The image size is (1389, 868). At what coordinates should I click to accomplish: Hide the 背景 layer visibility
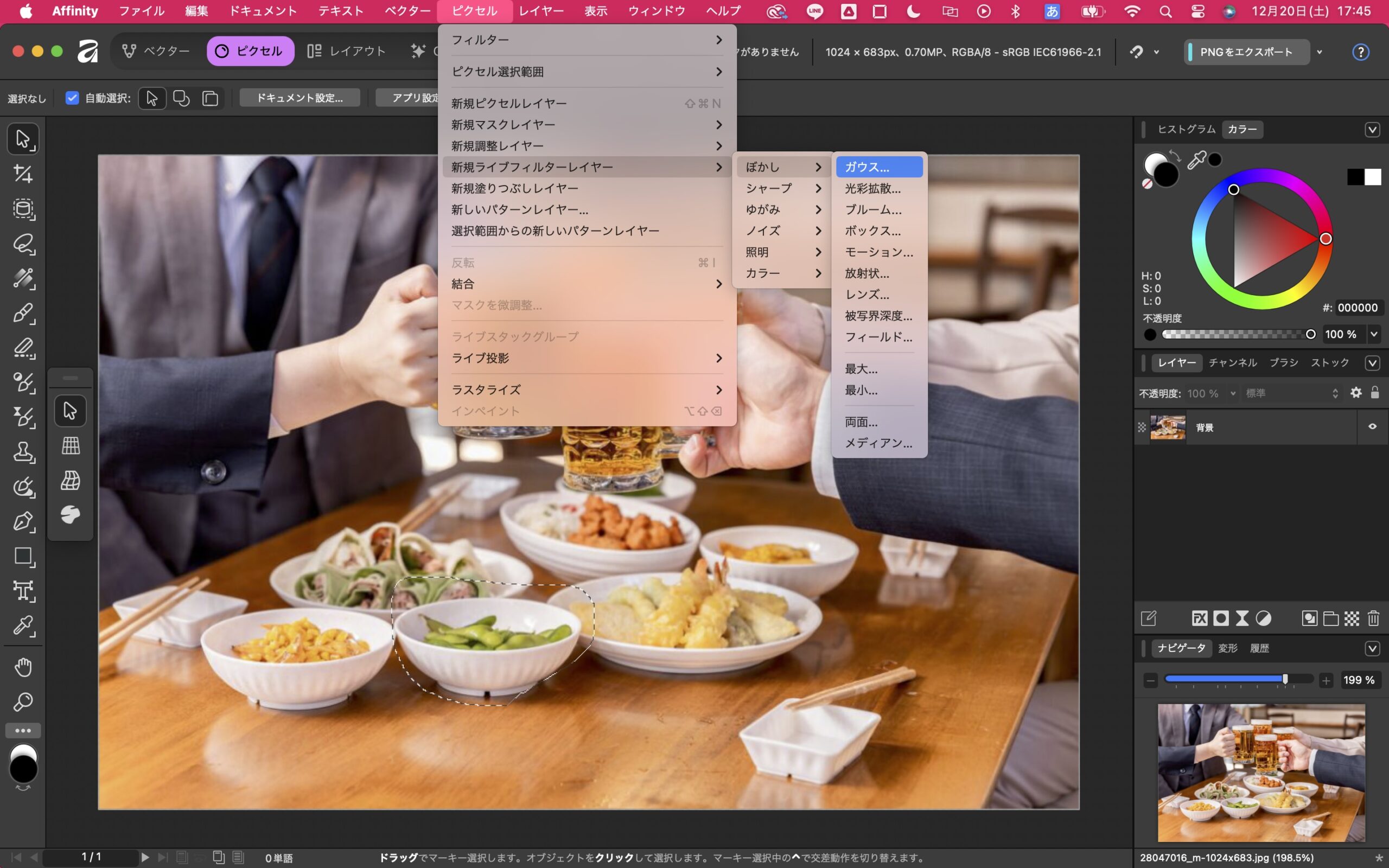coord(1372,426)
